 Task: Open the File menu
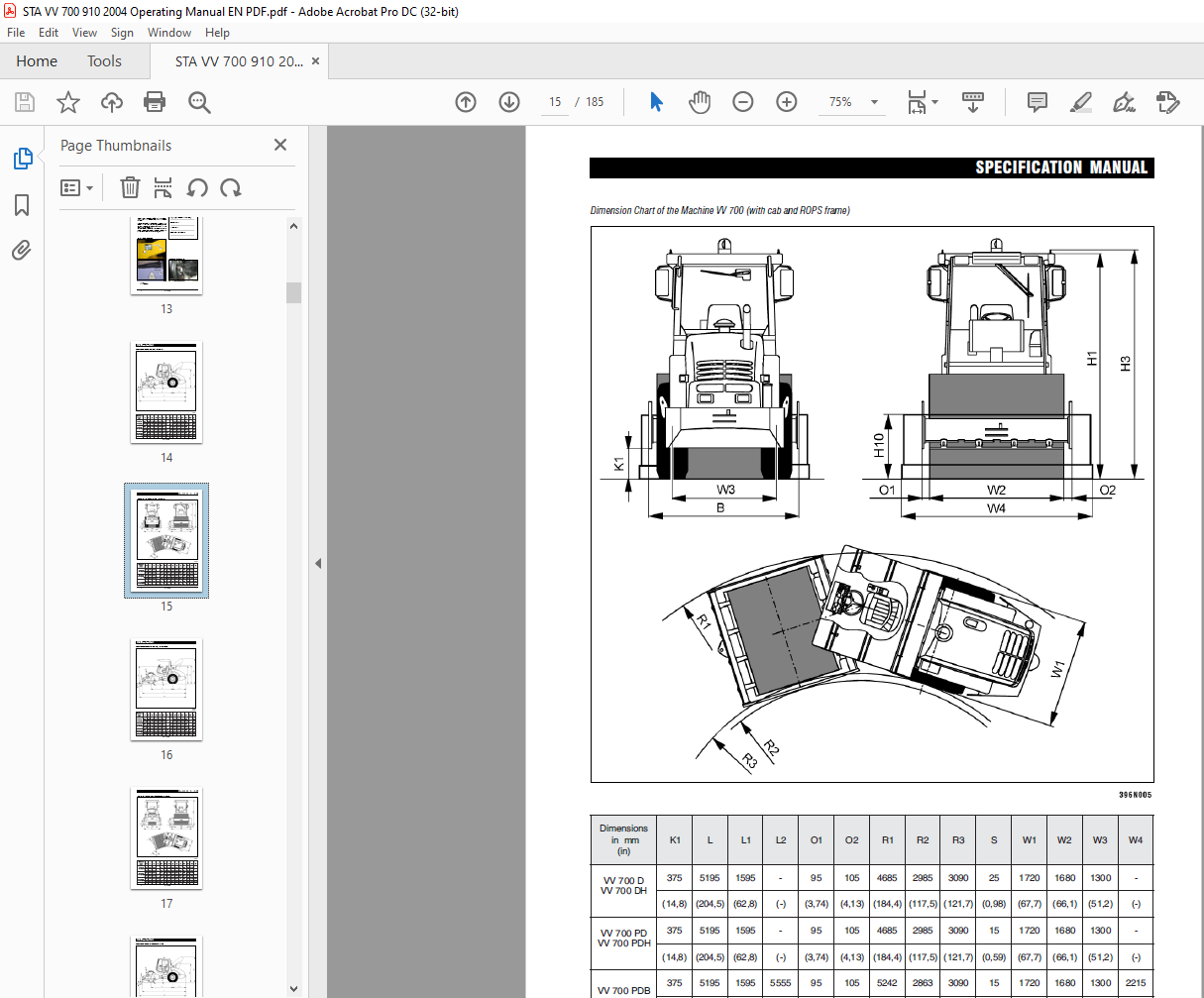(x=16, y=33)
